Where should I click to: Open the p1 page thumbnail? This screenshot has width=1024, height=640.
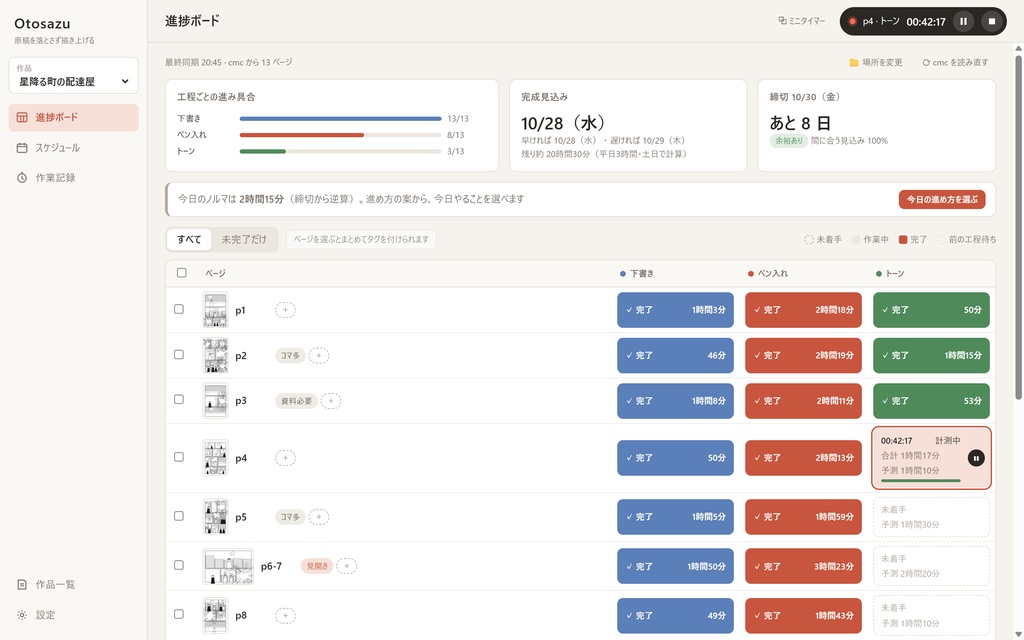pyautogui.click(x=216, y=310)
